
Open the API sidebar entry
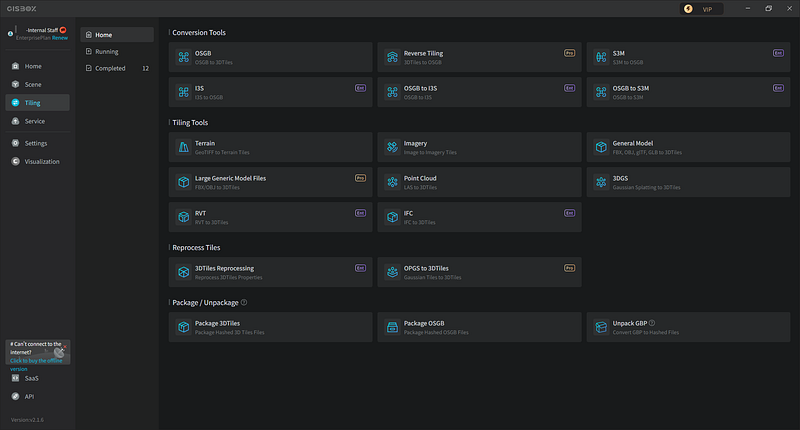tap(38, 397)
